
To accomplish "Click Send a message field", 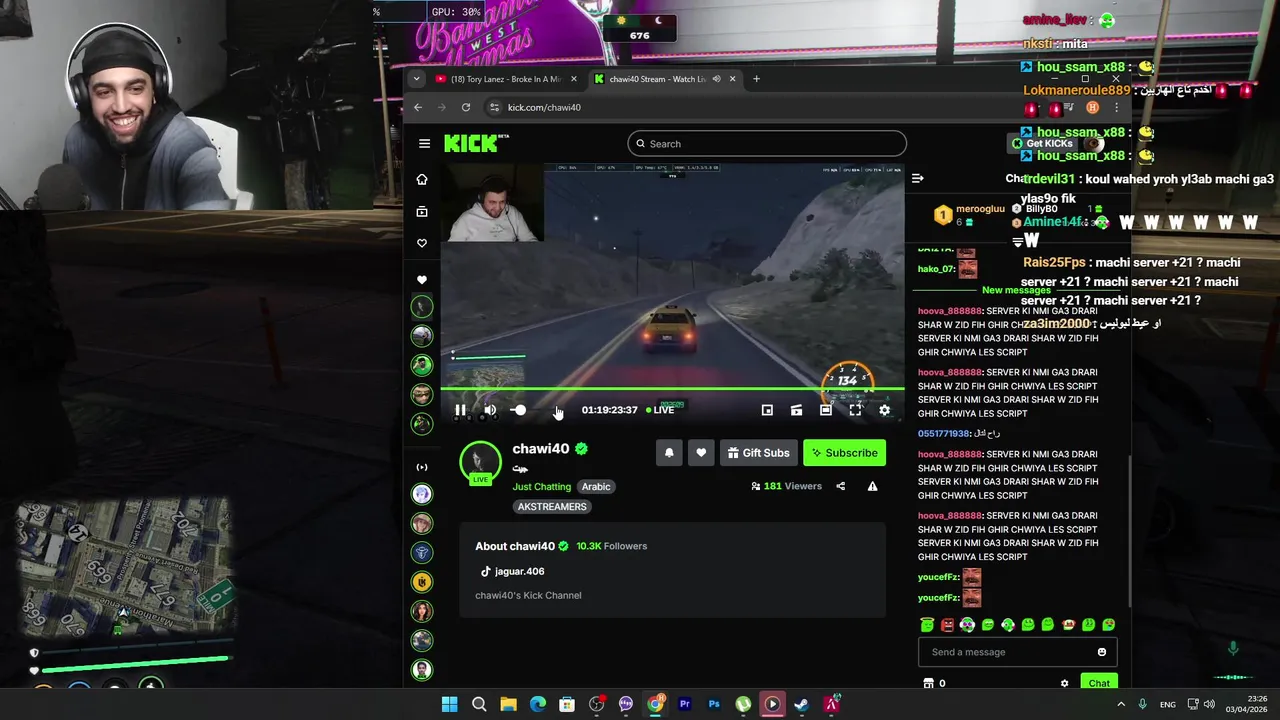I will [1017, 652].
